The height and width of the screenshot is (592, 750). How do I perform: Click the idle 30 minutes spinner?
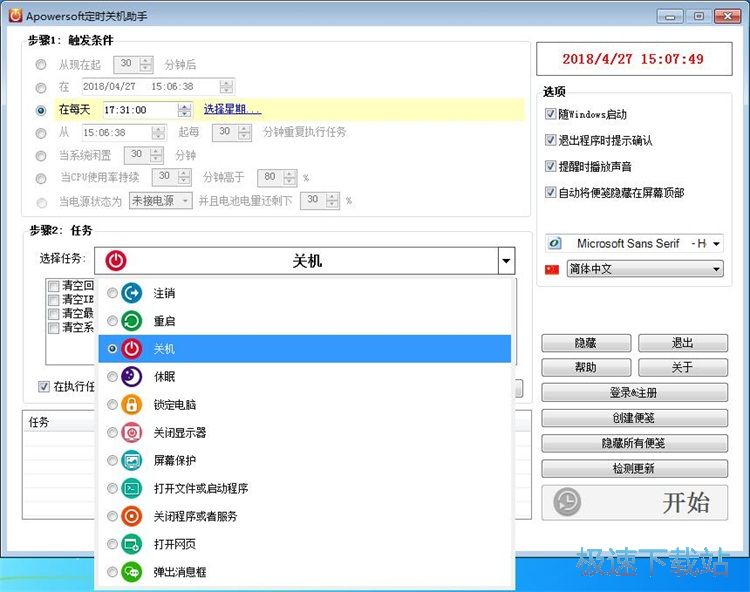pyautogui.click(x=156, y=155)
